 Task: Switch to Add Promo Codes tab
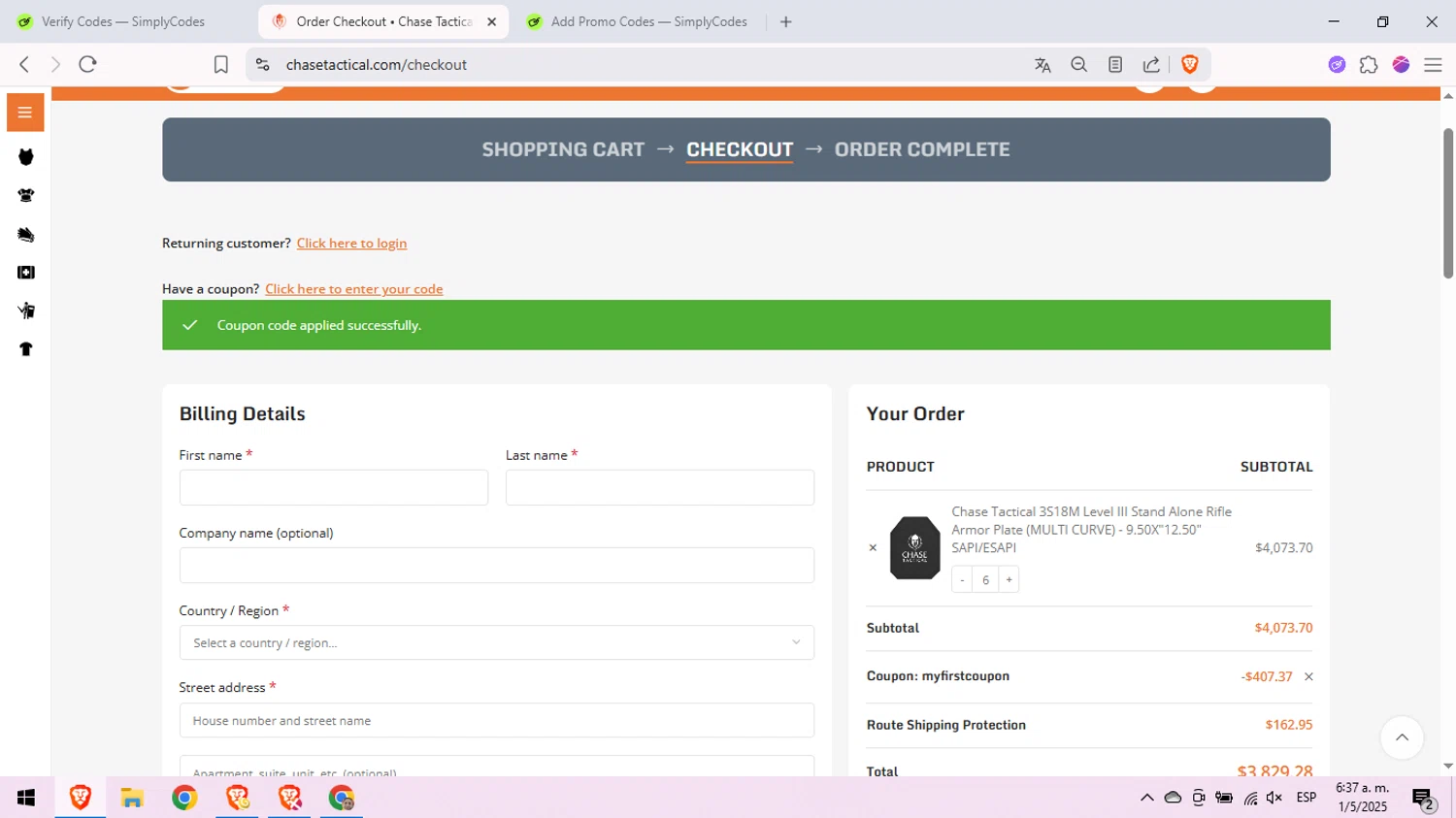coord(638,21)
